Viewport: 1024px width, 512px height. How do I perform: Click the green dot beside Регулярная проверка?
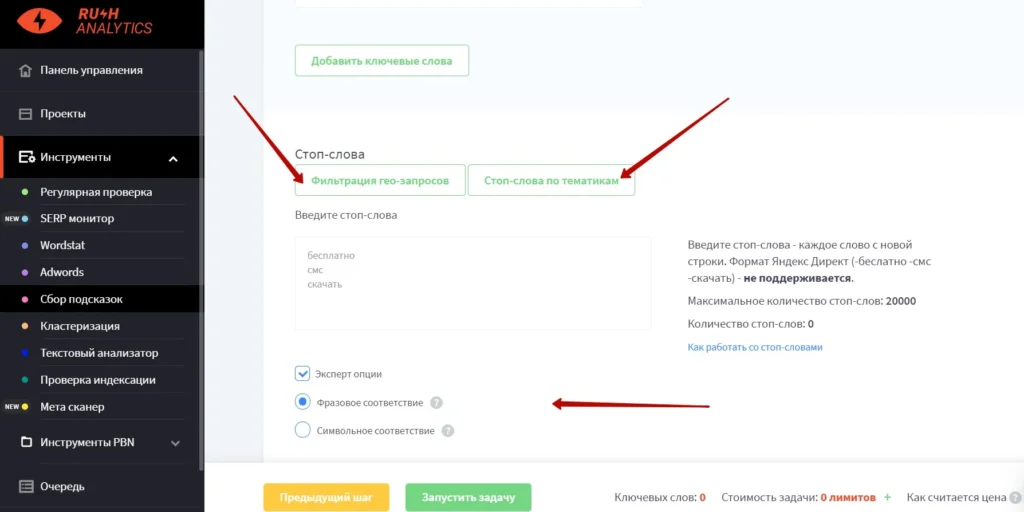point(25,192)
